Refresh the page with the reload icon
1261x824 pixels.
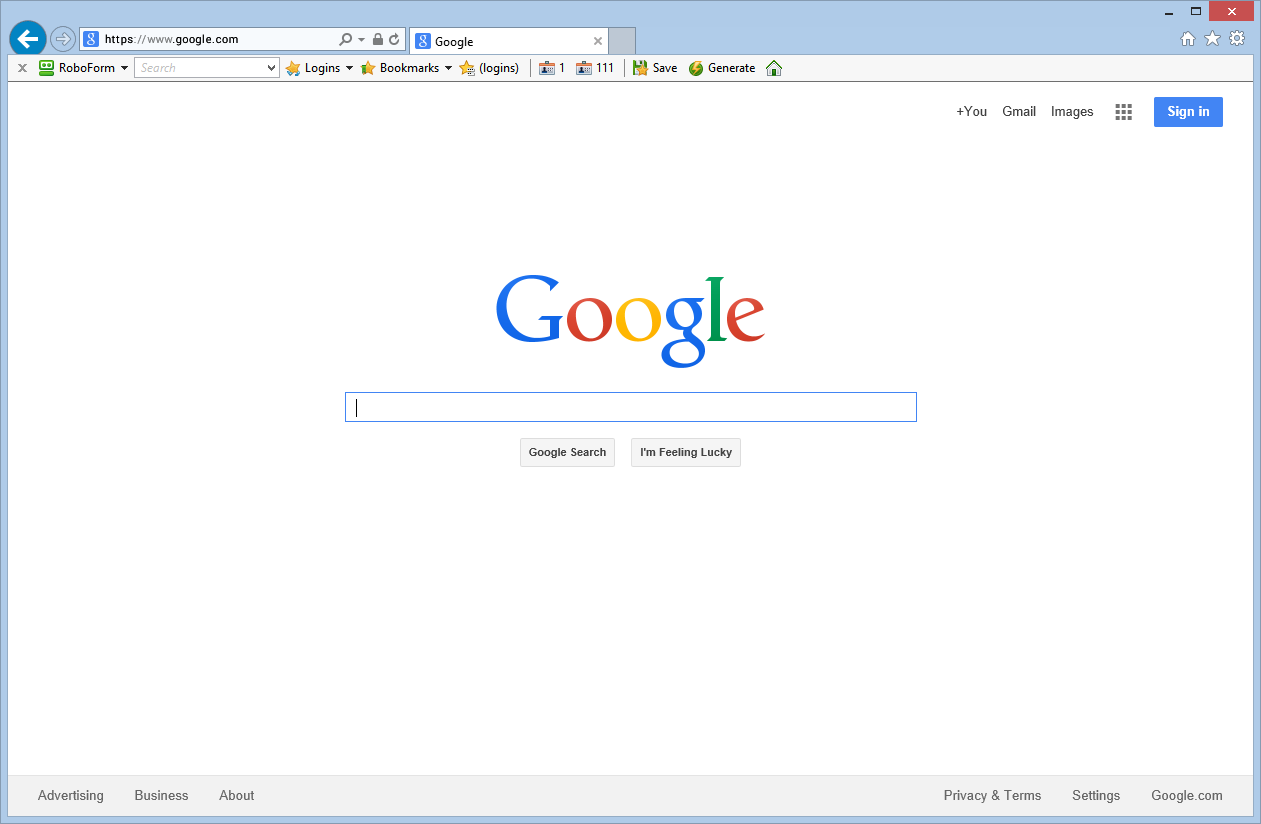tap(395, 40)
